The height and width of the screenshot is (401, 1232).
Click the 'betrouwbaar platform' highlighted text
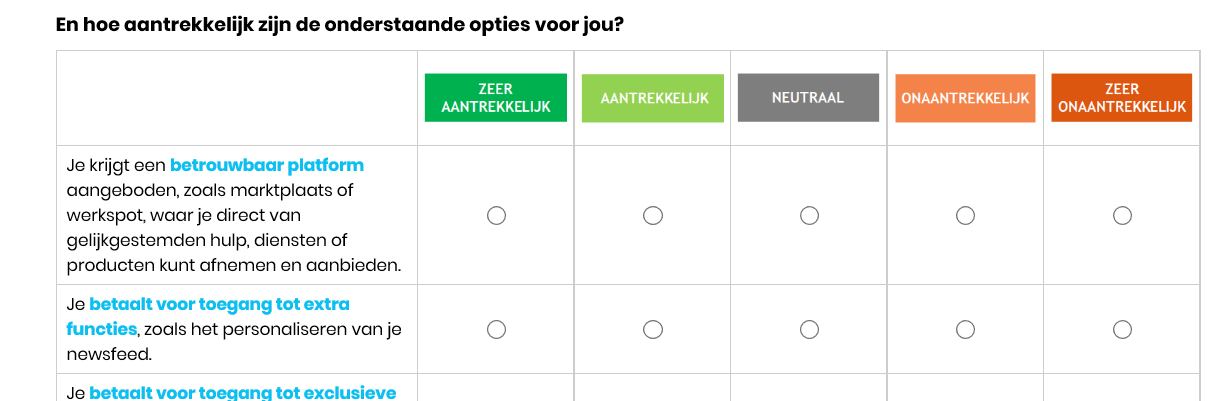click(x=267, y=165)
